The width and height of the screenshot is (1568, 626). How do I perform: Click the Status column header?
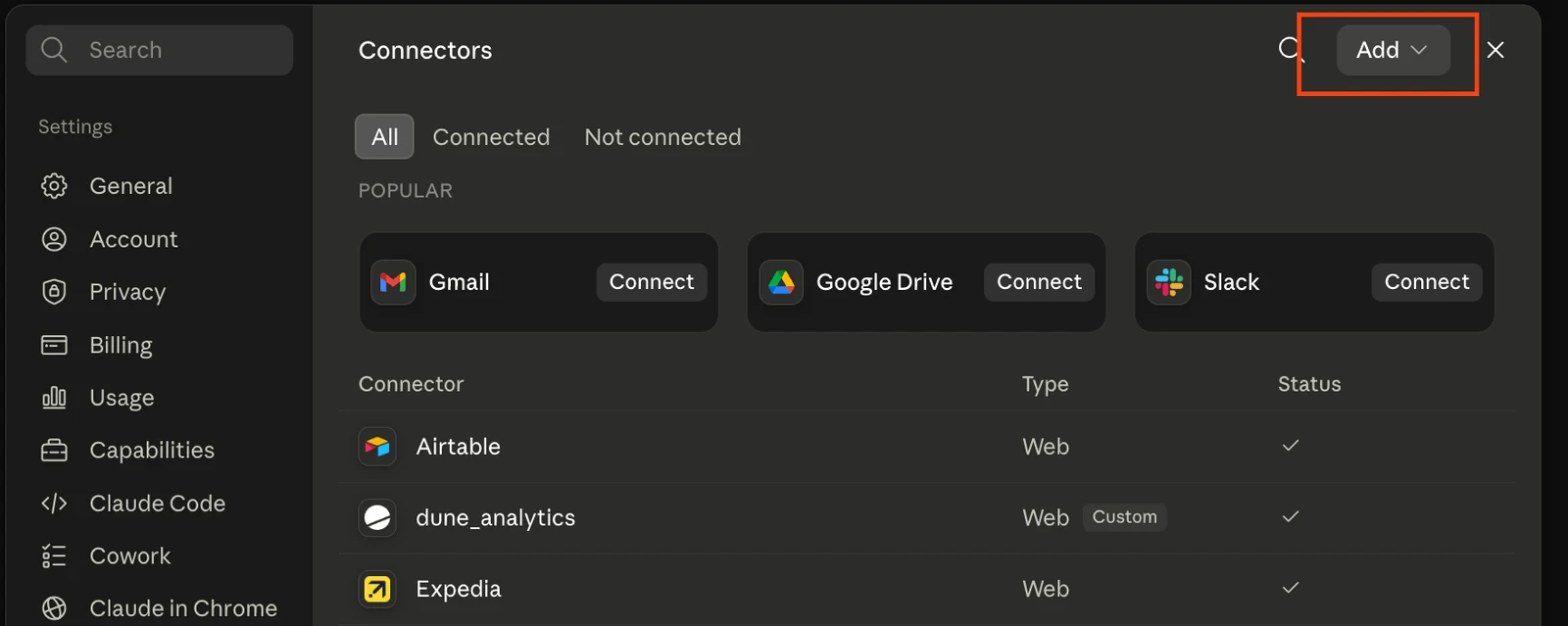point(1309,384)
